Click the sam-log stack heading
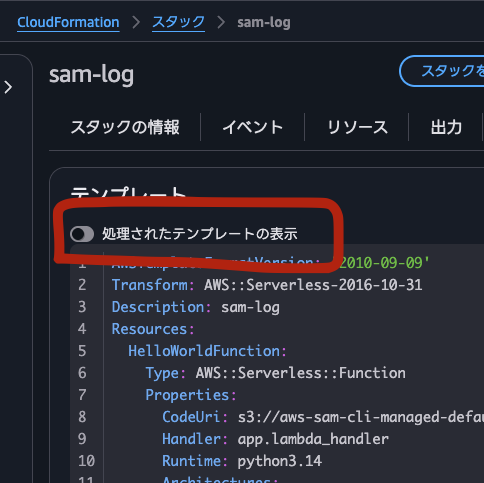 [x=91, y=75]
